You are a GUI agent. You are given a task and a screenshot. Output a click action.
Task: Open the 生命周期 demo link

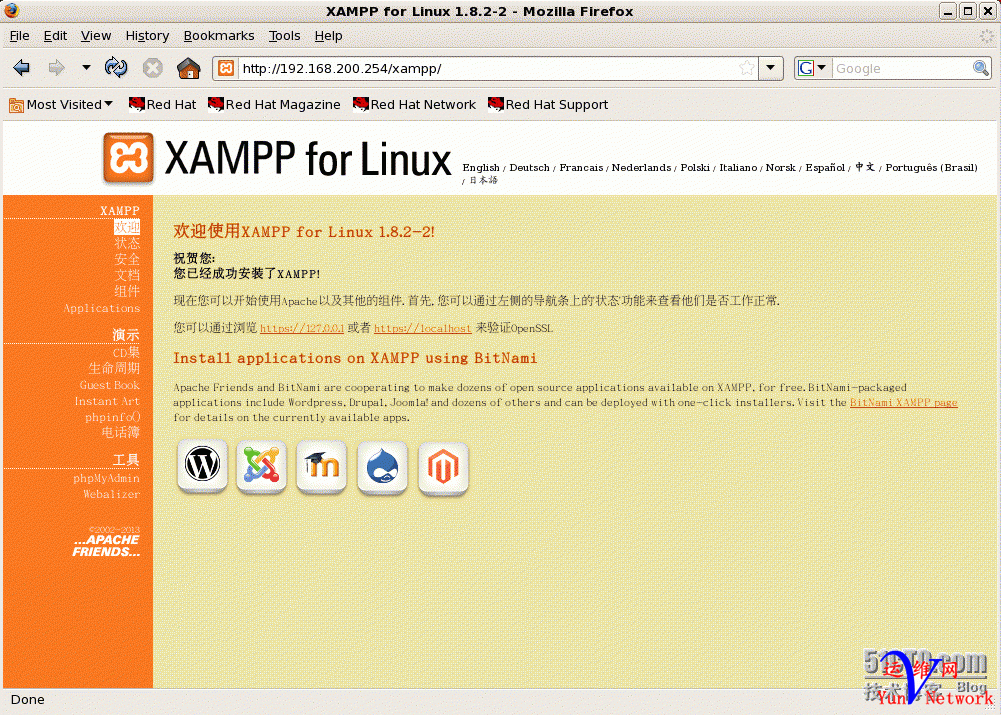(114, 368)
